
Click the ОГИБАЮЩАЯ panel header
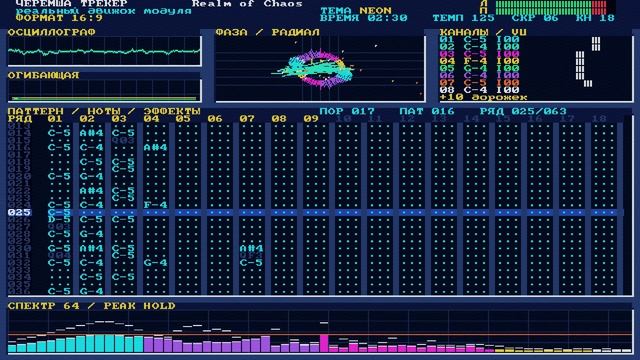(x=43, y=75)
